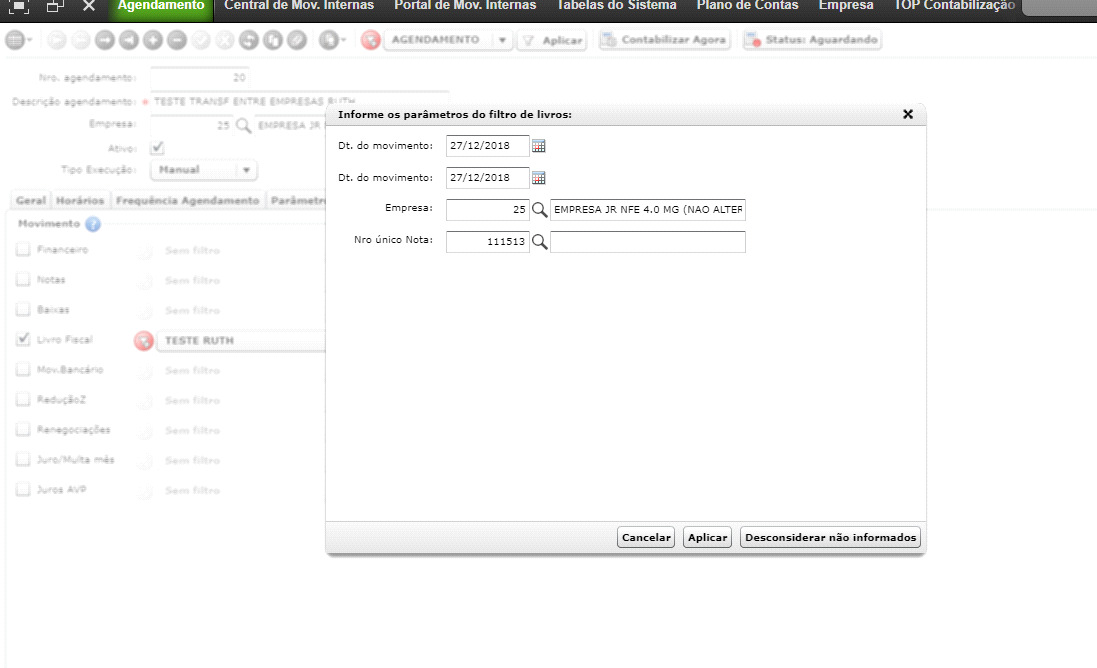
Task: Open the calendar for the first Dt. do movimento
Action: coord(538,146)
